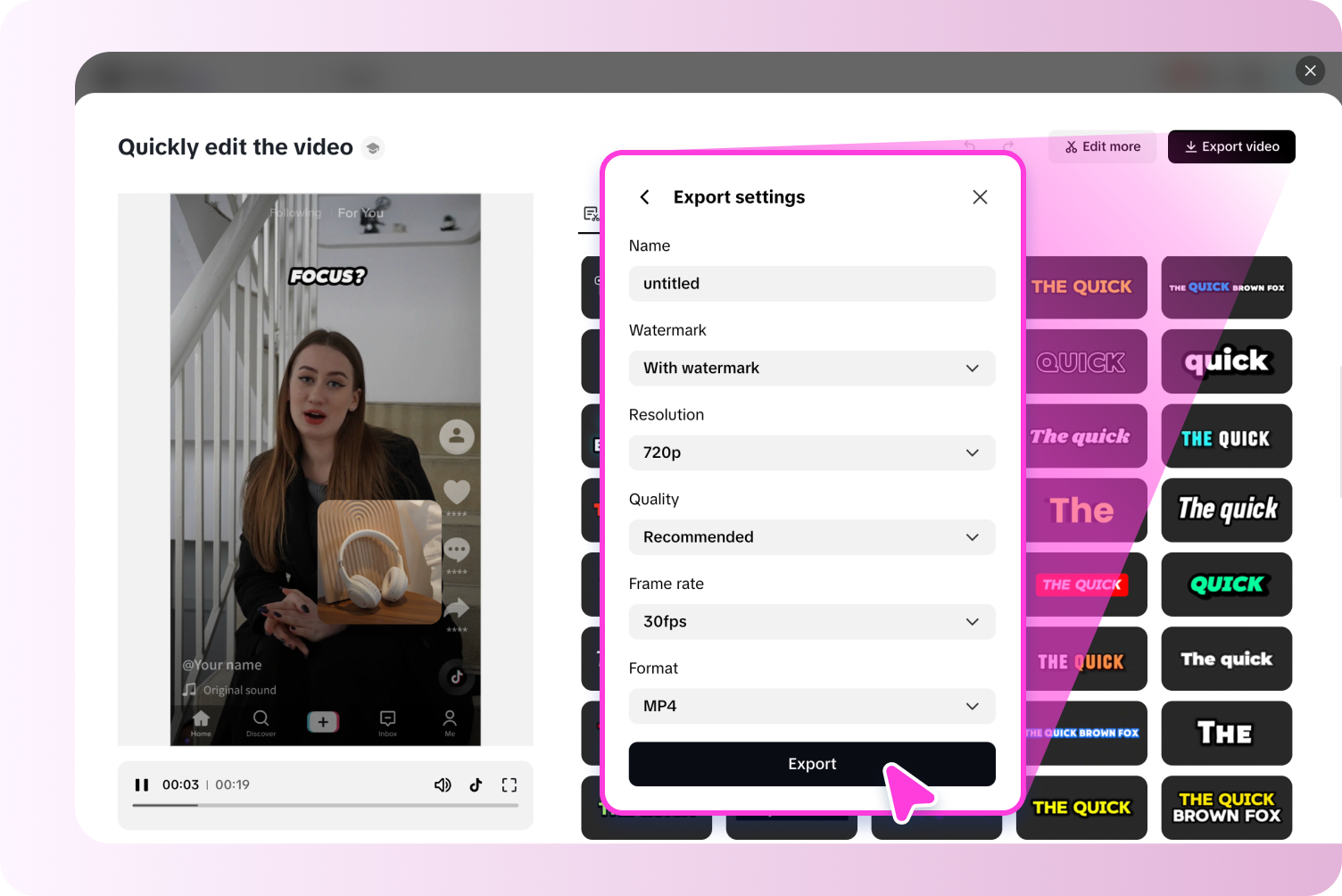Choose the 'THE QUICK' style on a red label
1342x896 pixels.
point(1081,585)
